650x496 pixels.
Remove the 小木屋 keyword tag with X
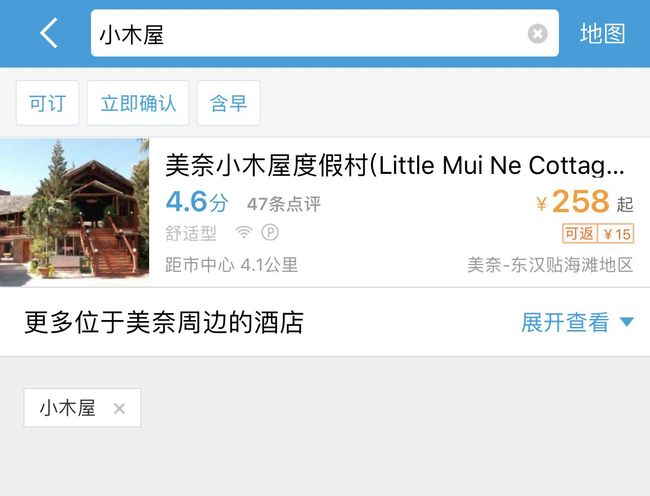coord(119,409)
